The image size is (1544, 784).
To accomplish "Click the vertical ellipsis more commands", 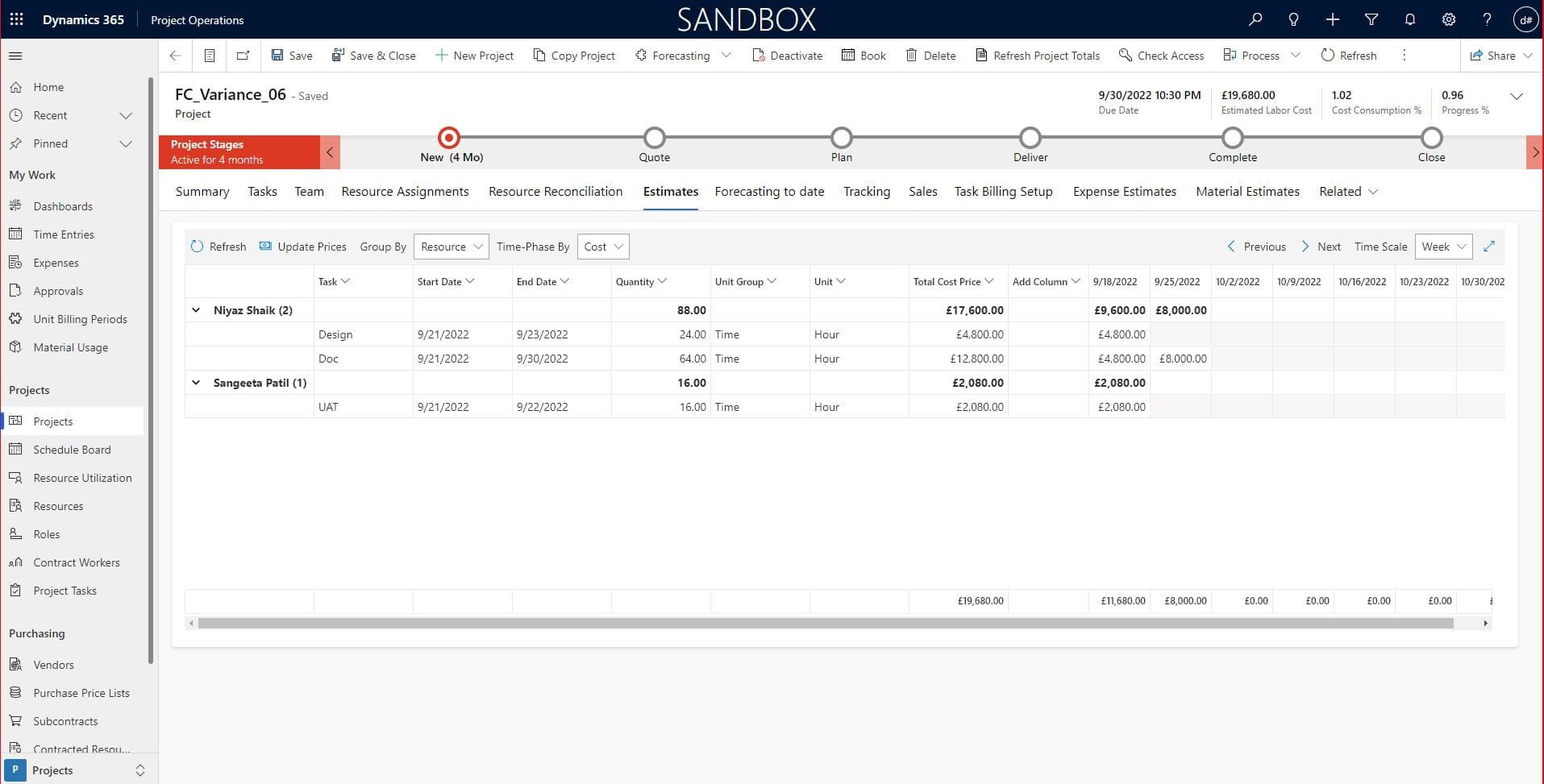I will [x=1404, y=56].
